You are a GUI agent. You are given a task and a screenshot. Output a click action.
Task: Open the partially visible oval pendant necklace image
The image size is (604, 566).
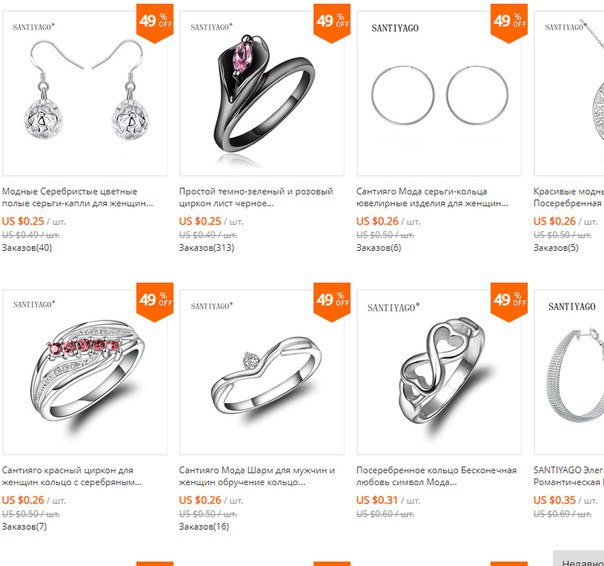[569, 93]
